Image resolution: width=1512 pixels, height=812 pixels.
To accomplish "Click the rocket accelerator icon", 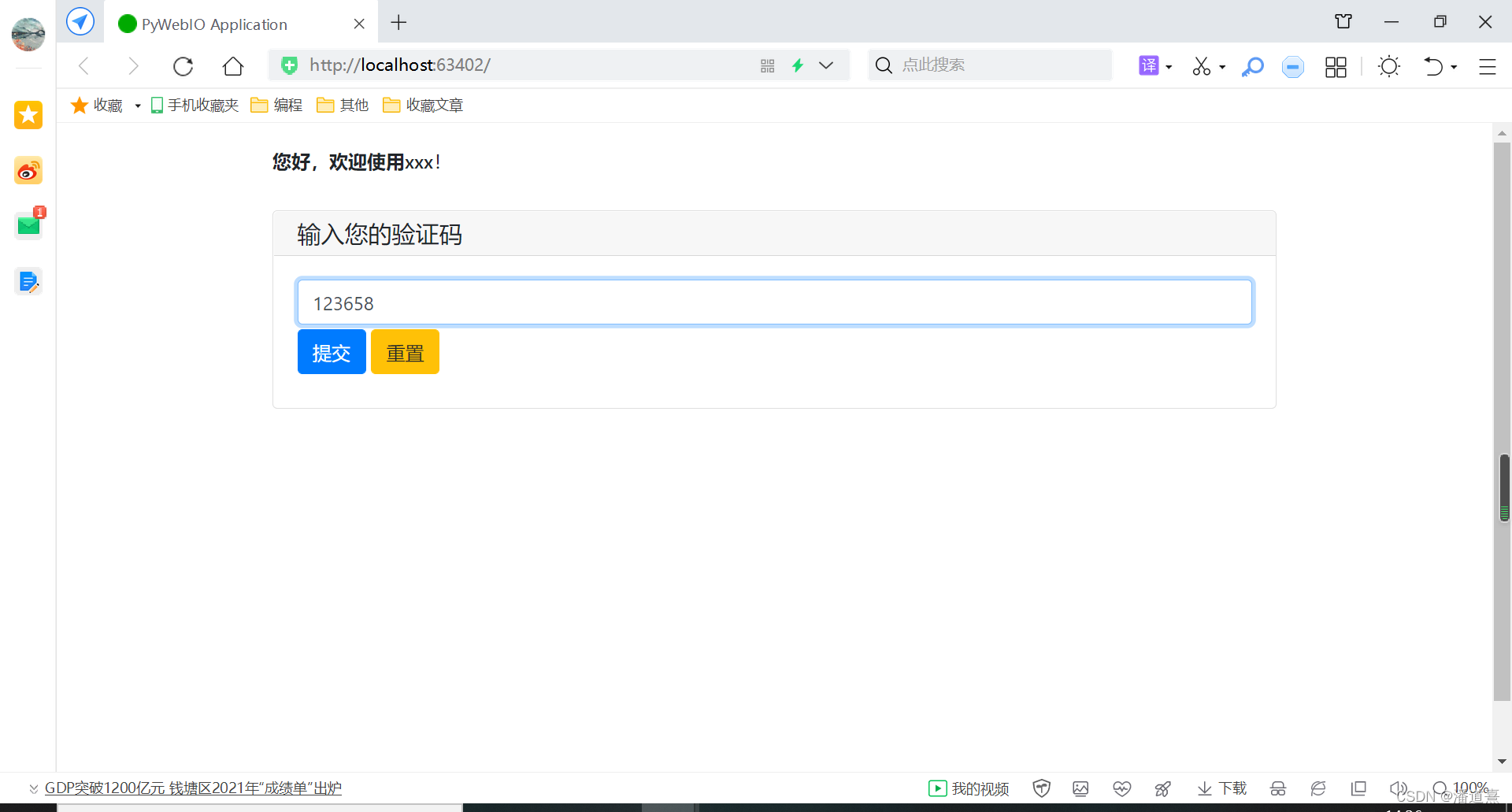I will (1162, 788).
